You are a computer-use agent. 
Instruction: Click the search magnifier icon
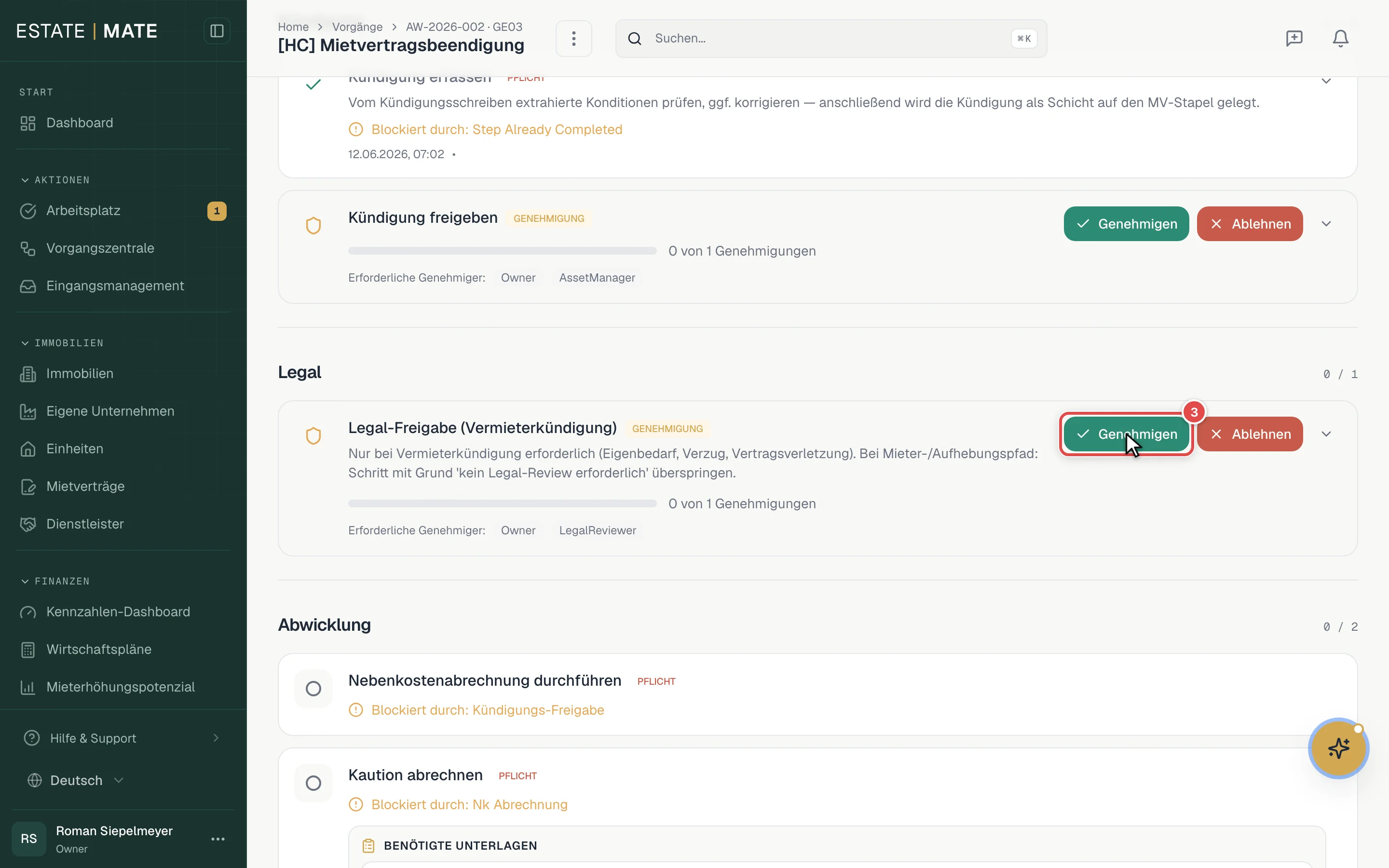point(634,39)
